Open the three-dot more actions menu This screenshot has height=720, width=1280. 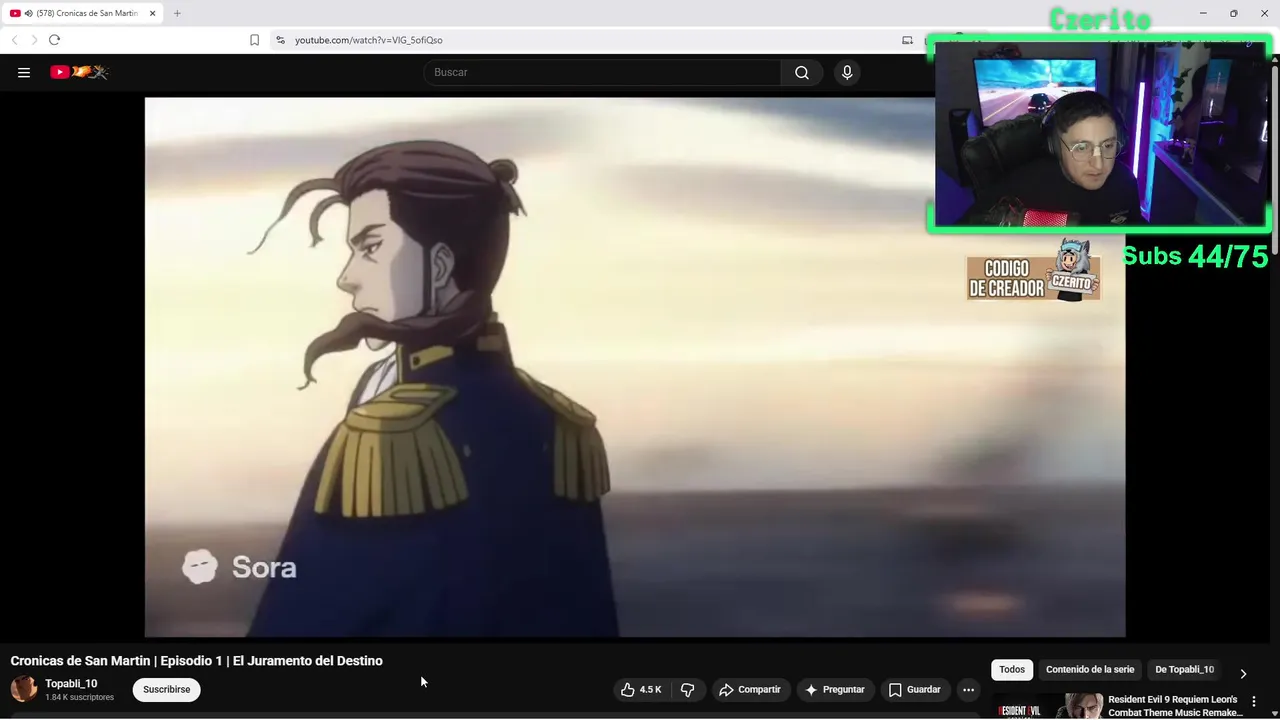click(968, 690)
